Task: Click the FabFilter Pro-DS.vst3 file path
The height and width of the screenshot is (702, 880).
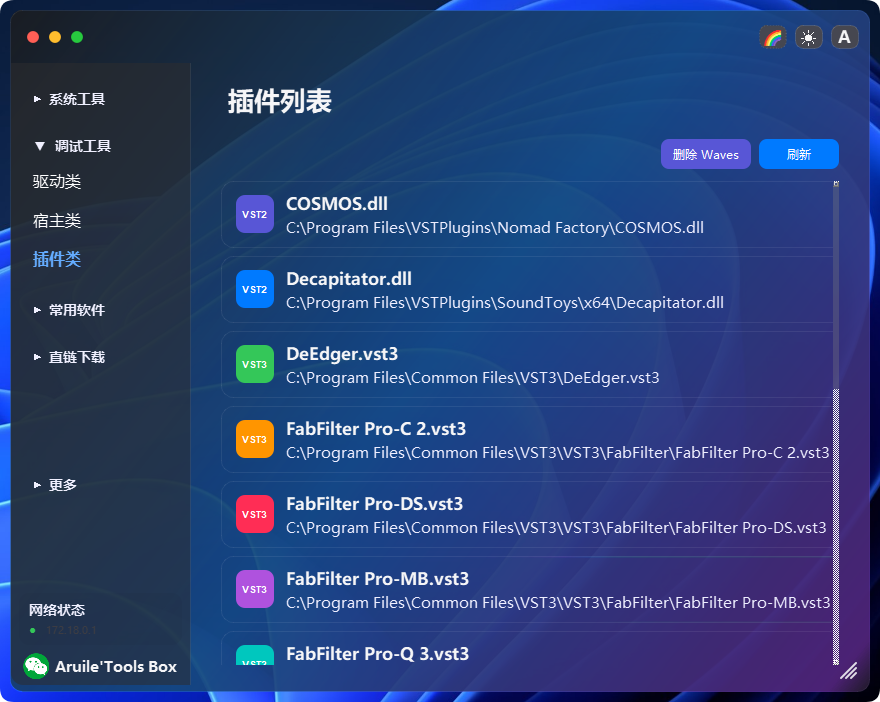Action: pos(556,528)
